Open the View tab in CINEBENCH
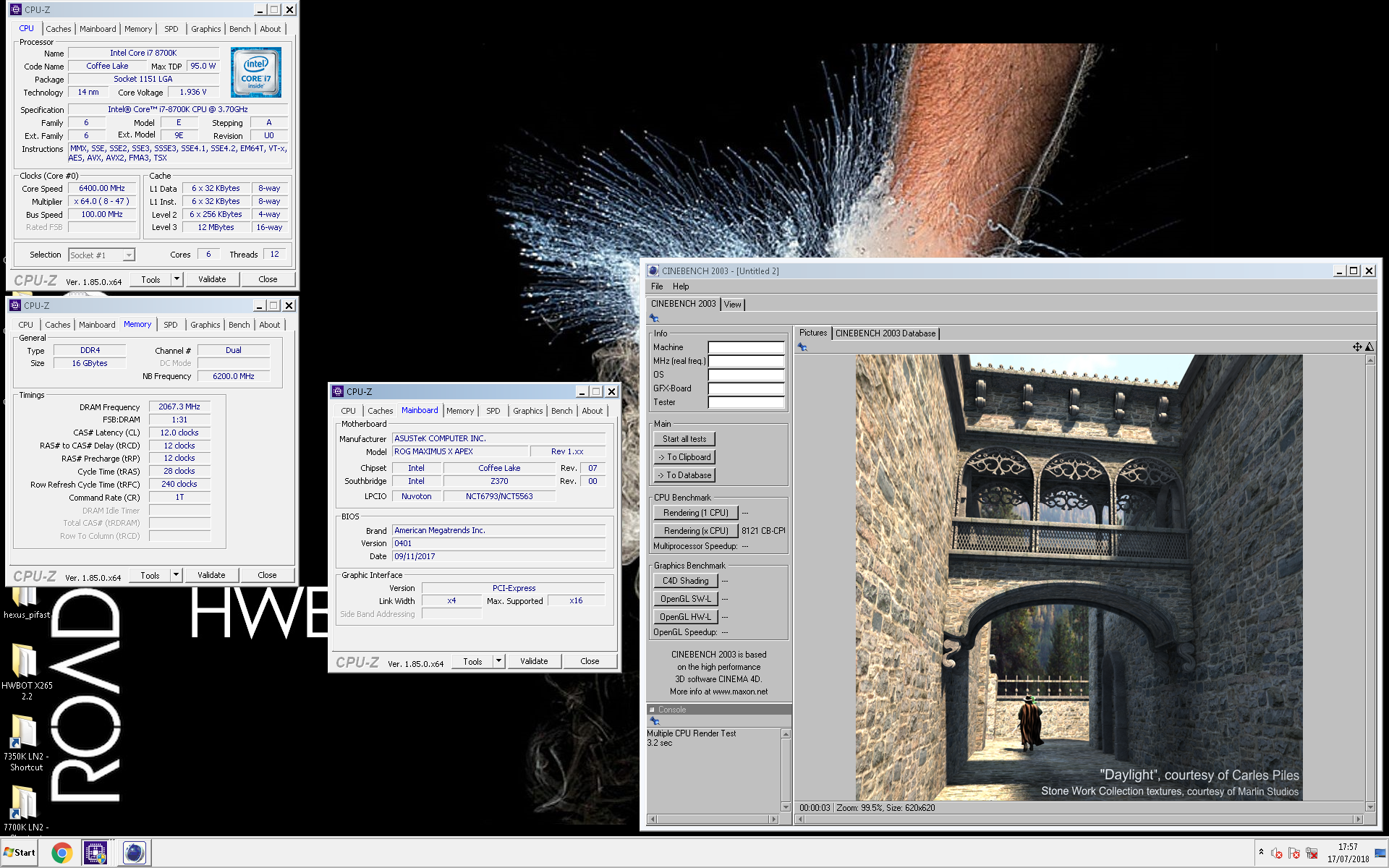 733,305
